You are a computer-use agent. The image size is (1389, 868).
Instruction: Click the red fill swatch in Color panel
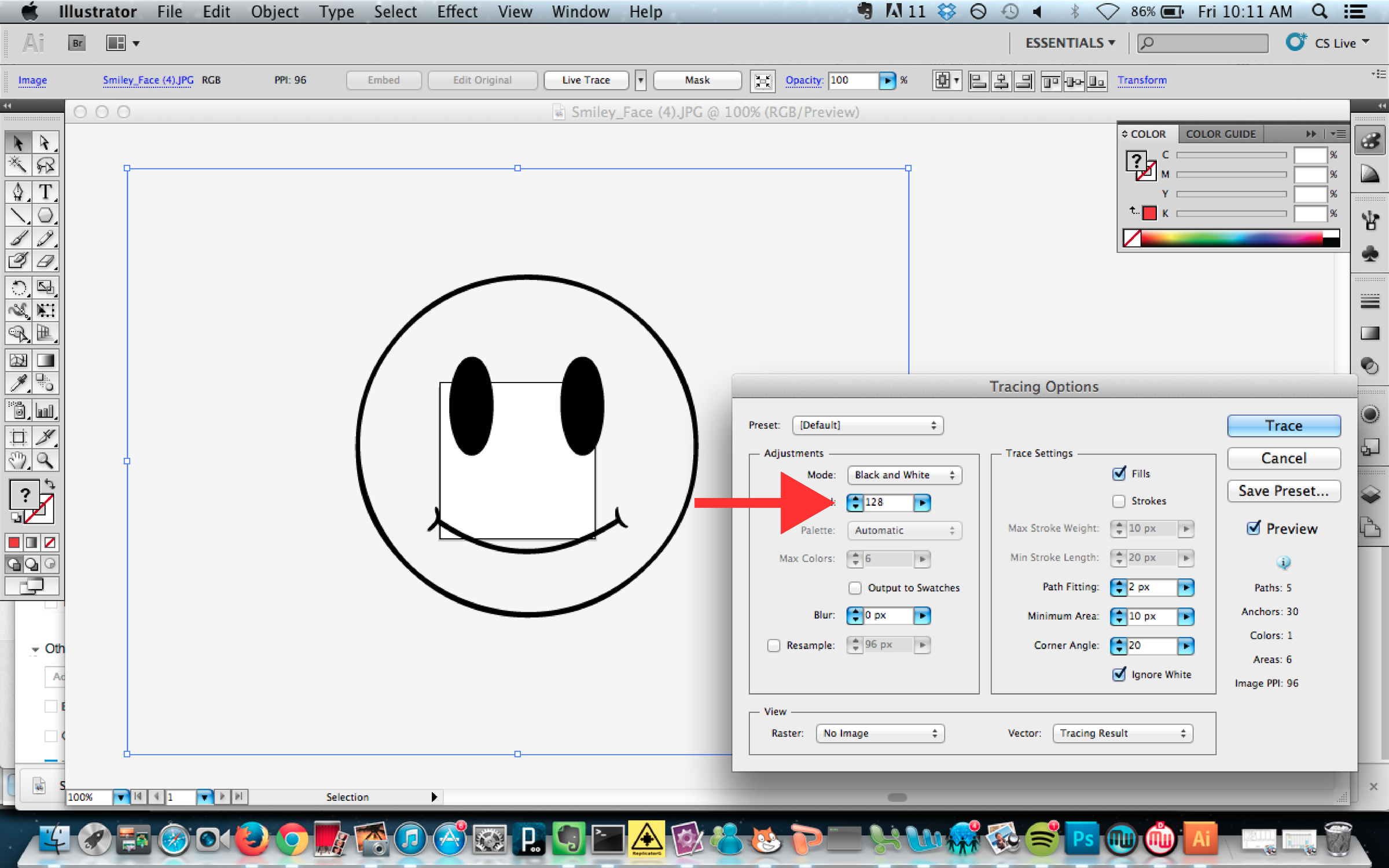1149,213
